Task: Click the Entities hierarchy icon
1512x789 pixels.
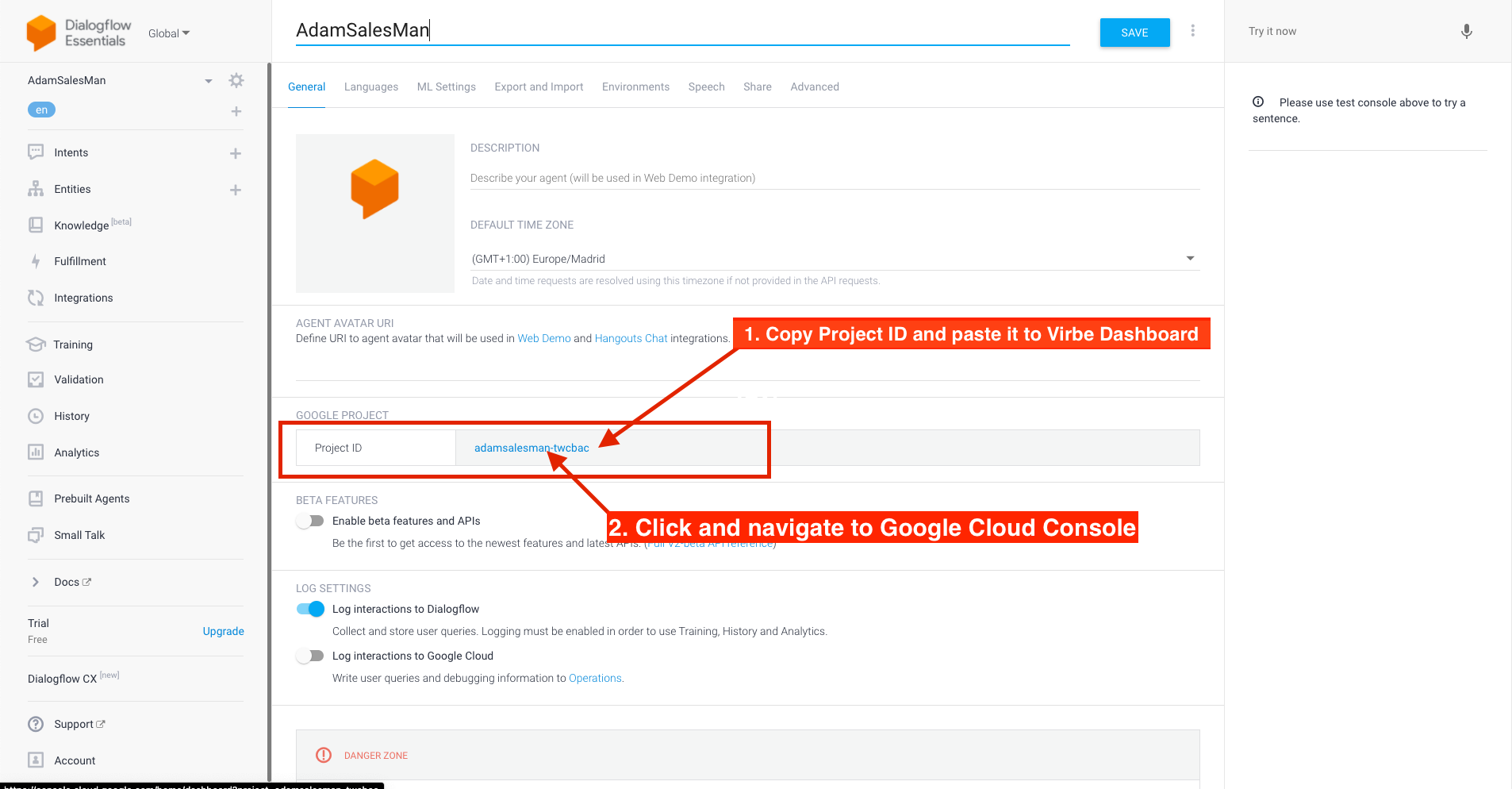Action: 36,189
